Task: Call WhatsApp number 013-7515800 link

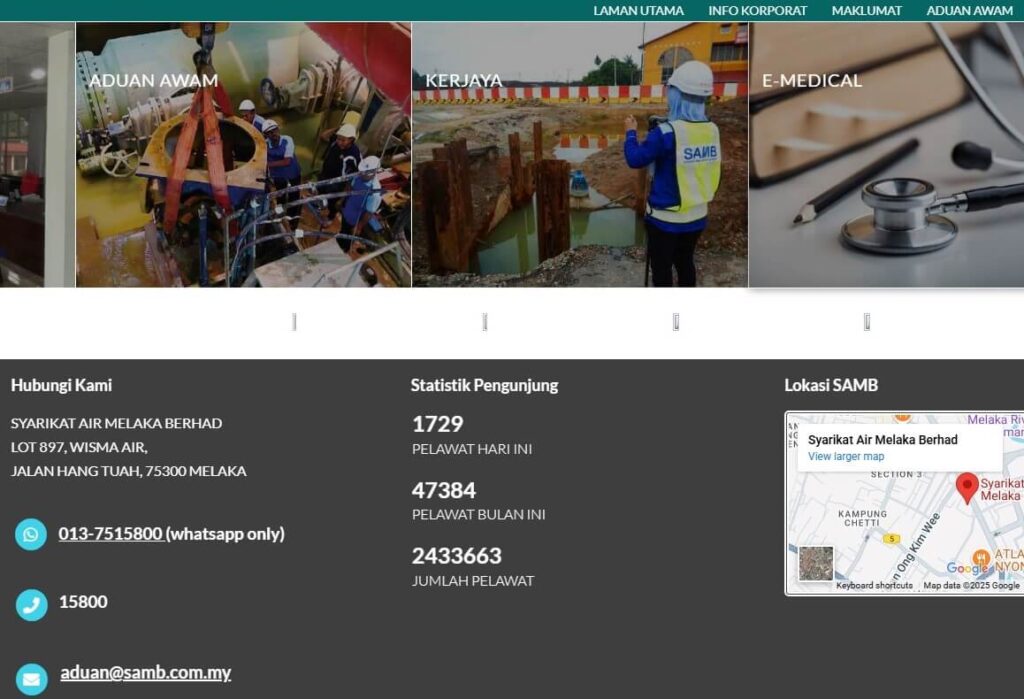Action: [x=110, y=534]
